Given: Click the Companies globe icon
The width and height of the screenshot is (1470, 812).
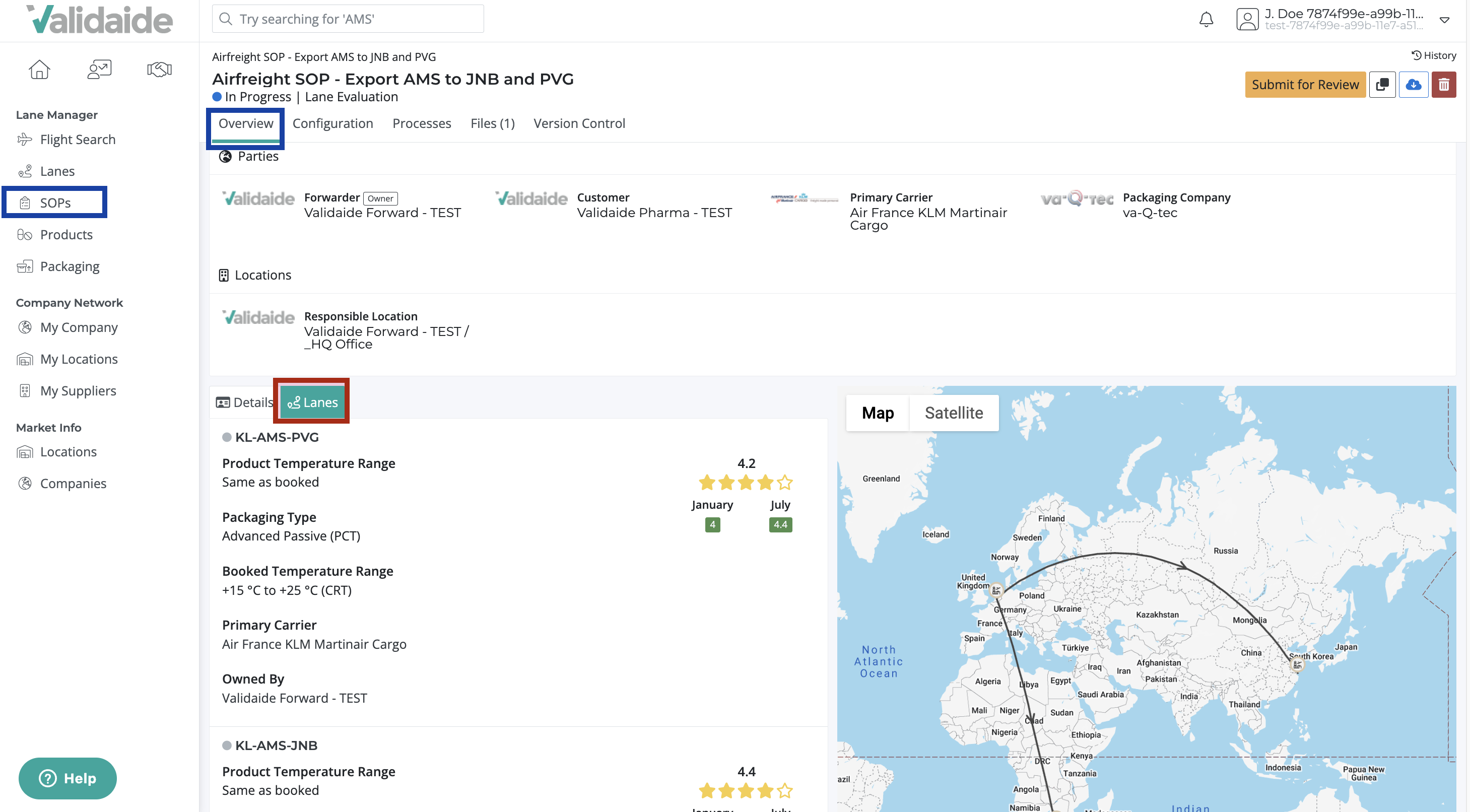Looking at the screenshot, I should [x=25, y=483].
